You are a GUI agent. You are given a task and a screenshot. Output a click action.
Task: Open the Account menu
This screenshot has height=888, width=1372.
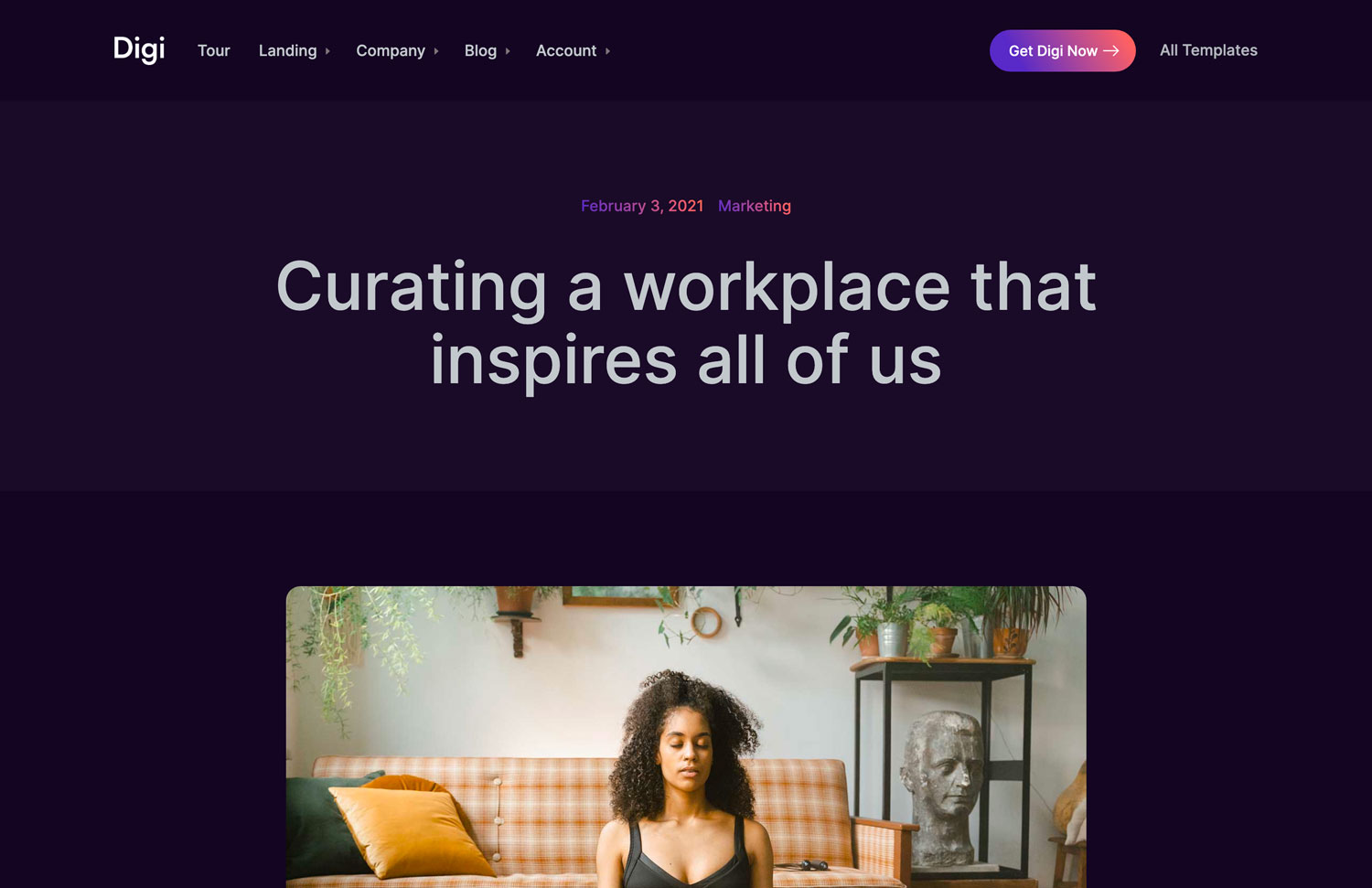(566, 50)
